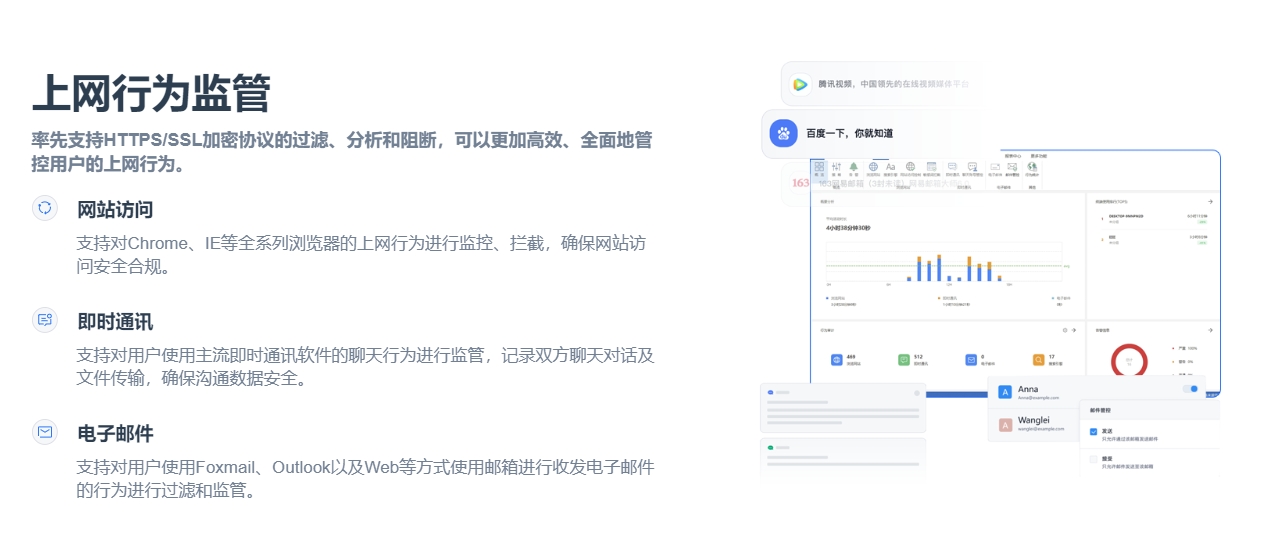Select the grid overview icon in dashboard toolbar
1269x558 pixels.
coord(819,166)
